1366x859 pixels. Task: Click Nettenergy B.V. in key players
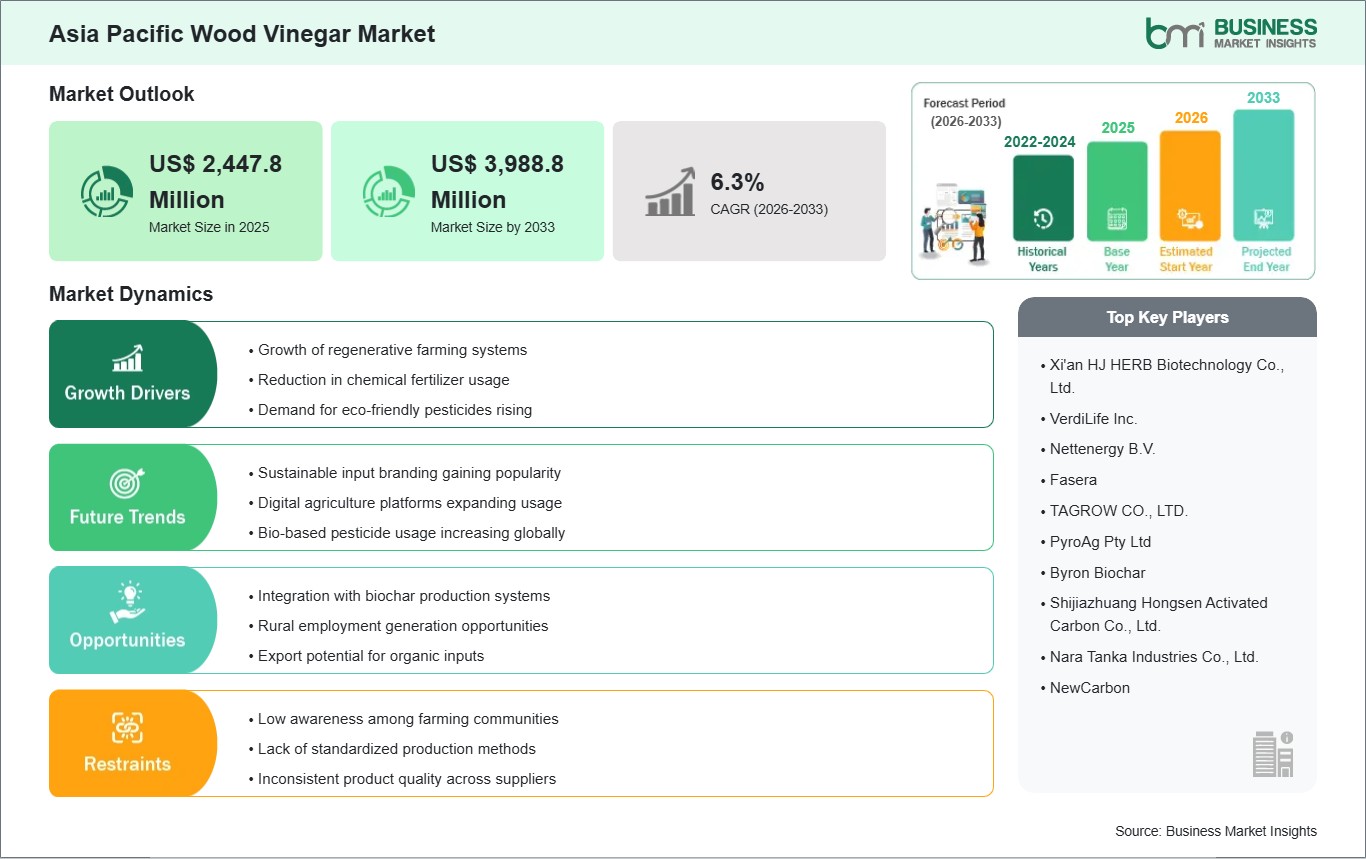pos(1102,449)
